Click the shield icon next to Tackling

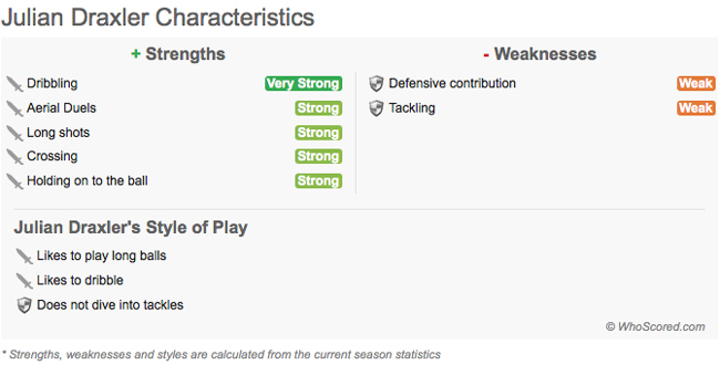click(376, 109)
